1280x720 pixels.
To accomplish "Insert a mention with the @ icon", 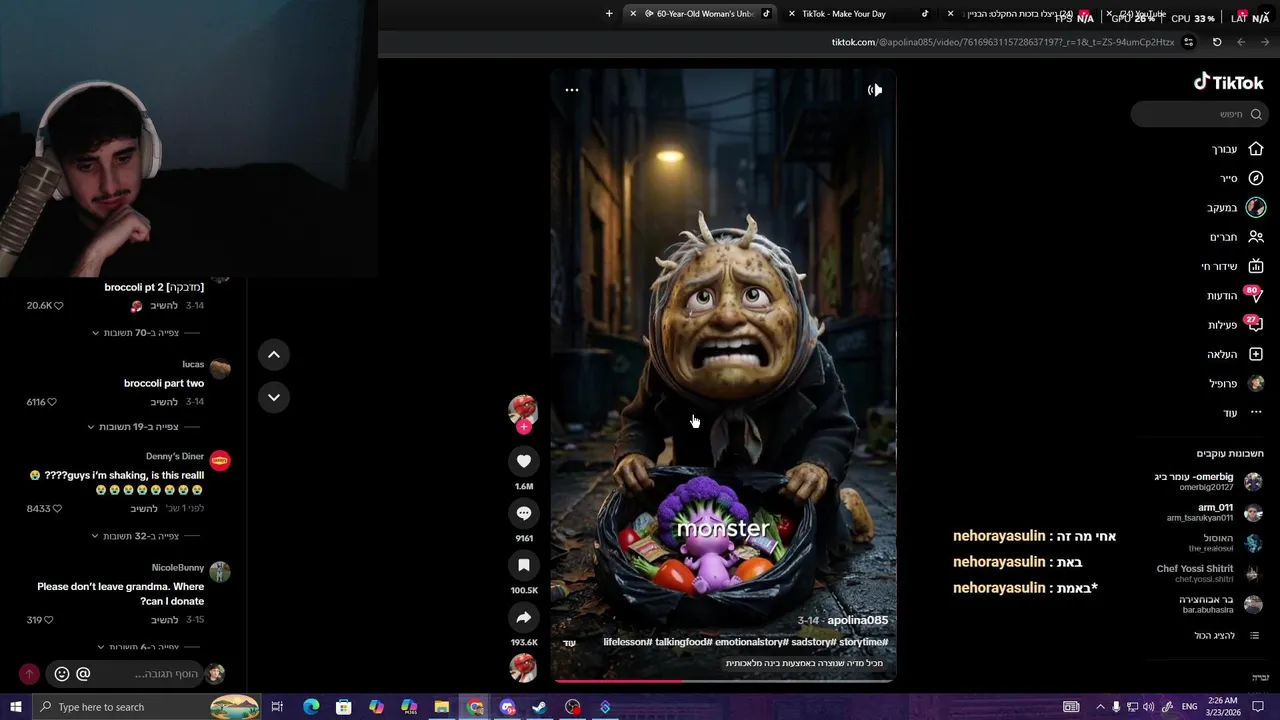I will point(83,674).
